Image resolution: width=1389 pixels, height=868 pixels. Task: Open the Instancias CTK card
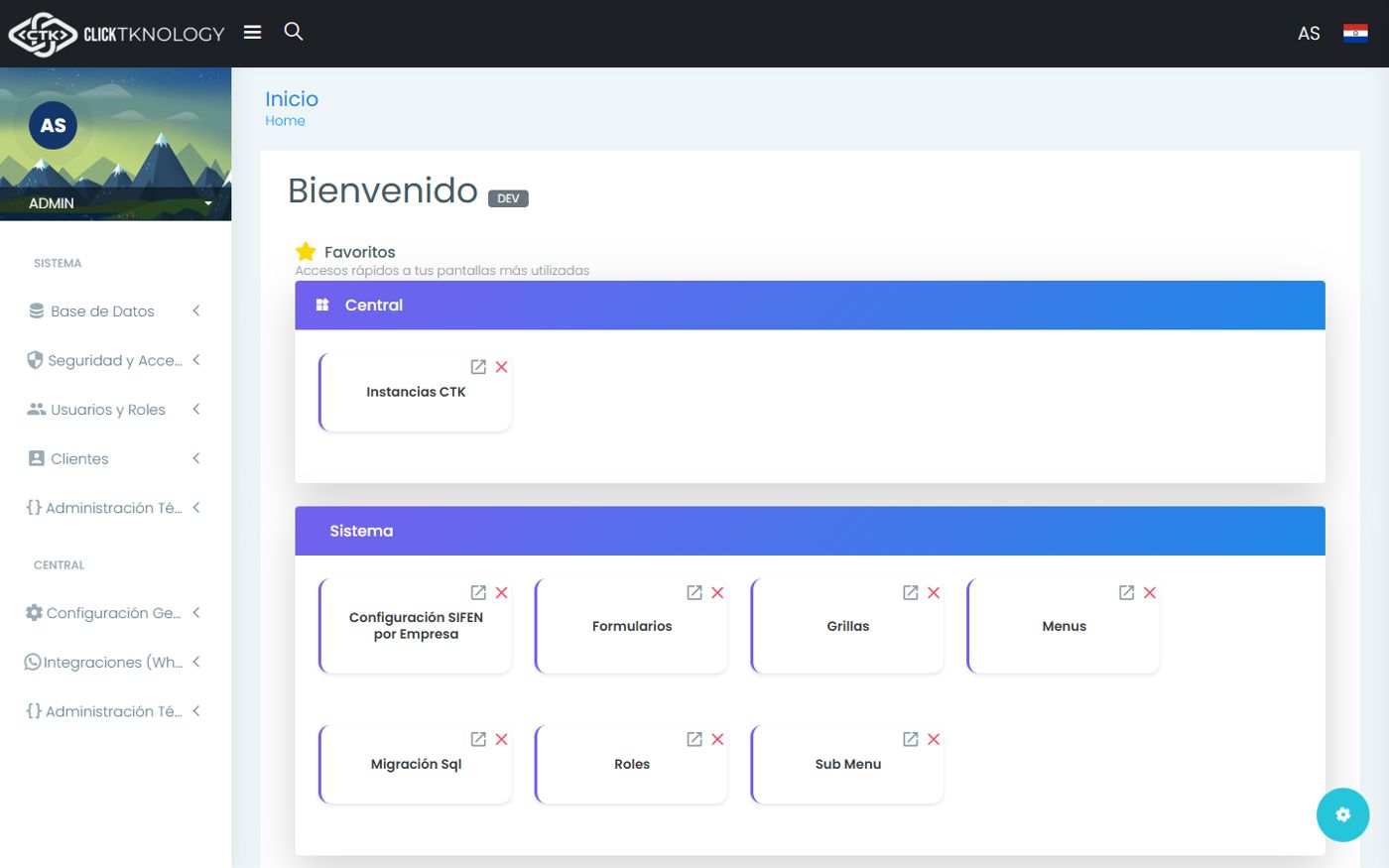pos(416,392)
